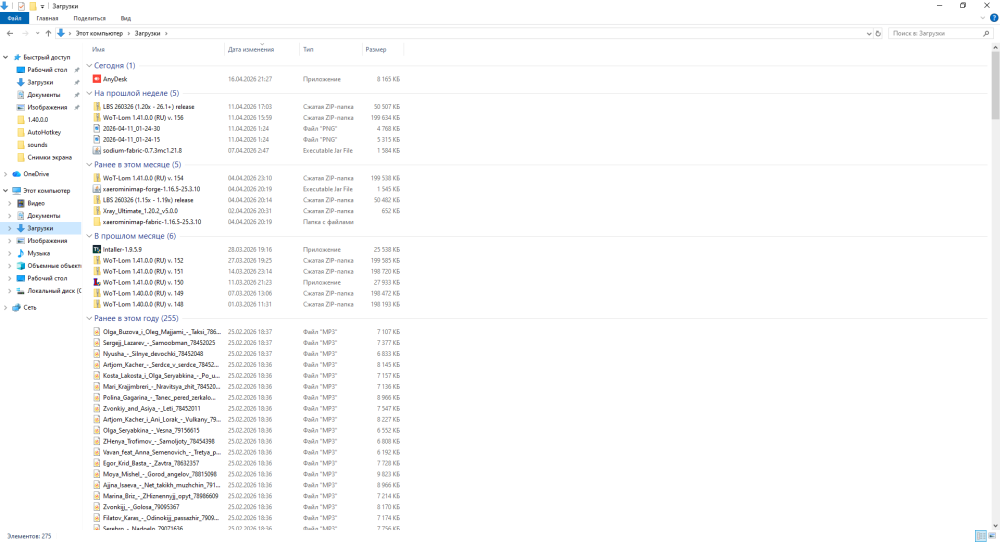Expand the OneDrive tree node

point(6,174)
